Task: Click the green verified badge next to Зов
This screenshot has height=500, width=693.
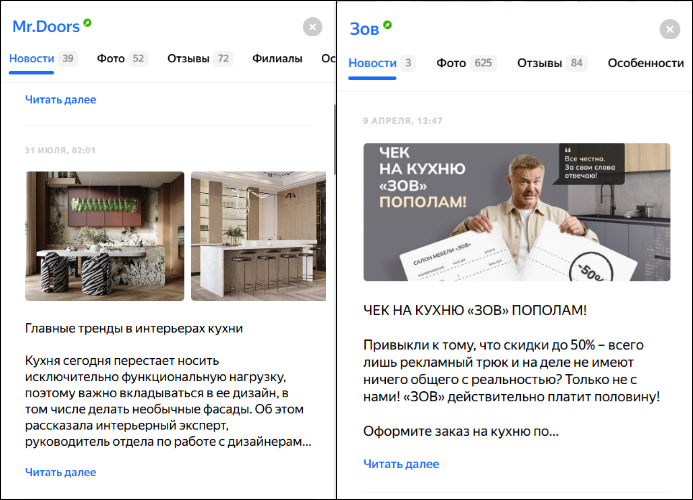Action: [x=387, y=25]
